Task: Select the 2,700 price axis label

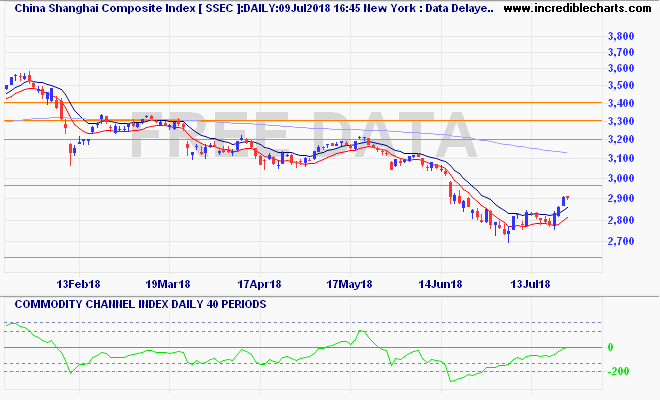Action: click(621, 242)
